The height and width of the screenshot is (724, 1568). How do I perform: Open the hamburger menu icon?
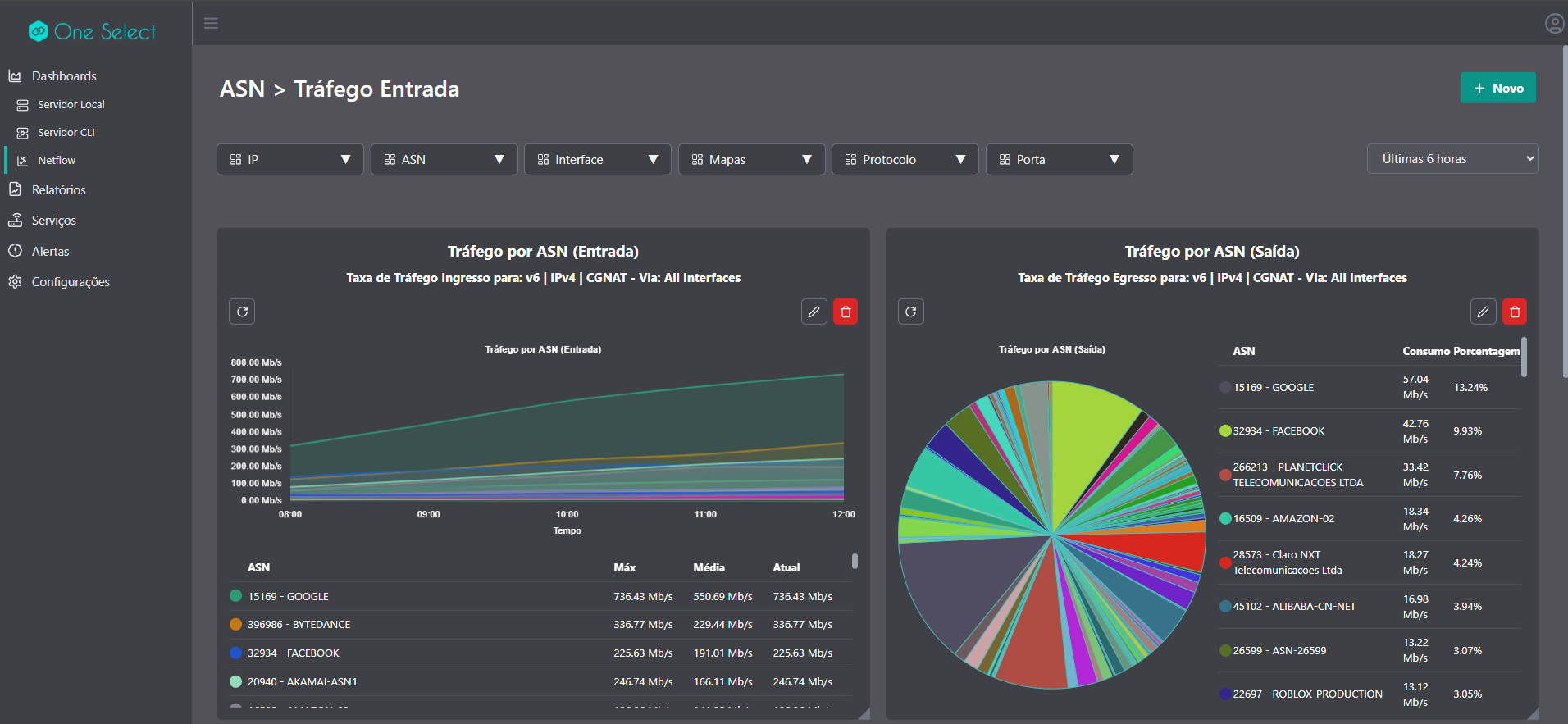click(211, 23)
